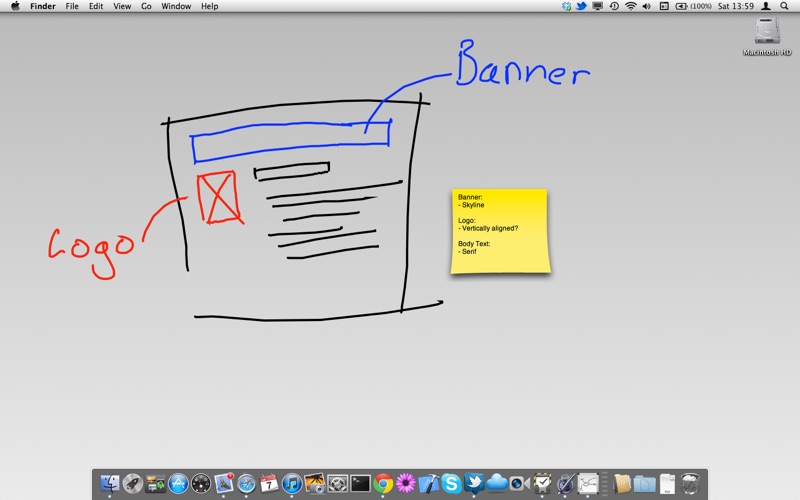
Task: Select the yellow sticky note
Action: (499, 230)
